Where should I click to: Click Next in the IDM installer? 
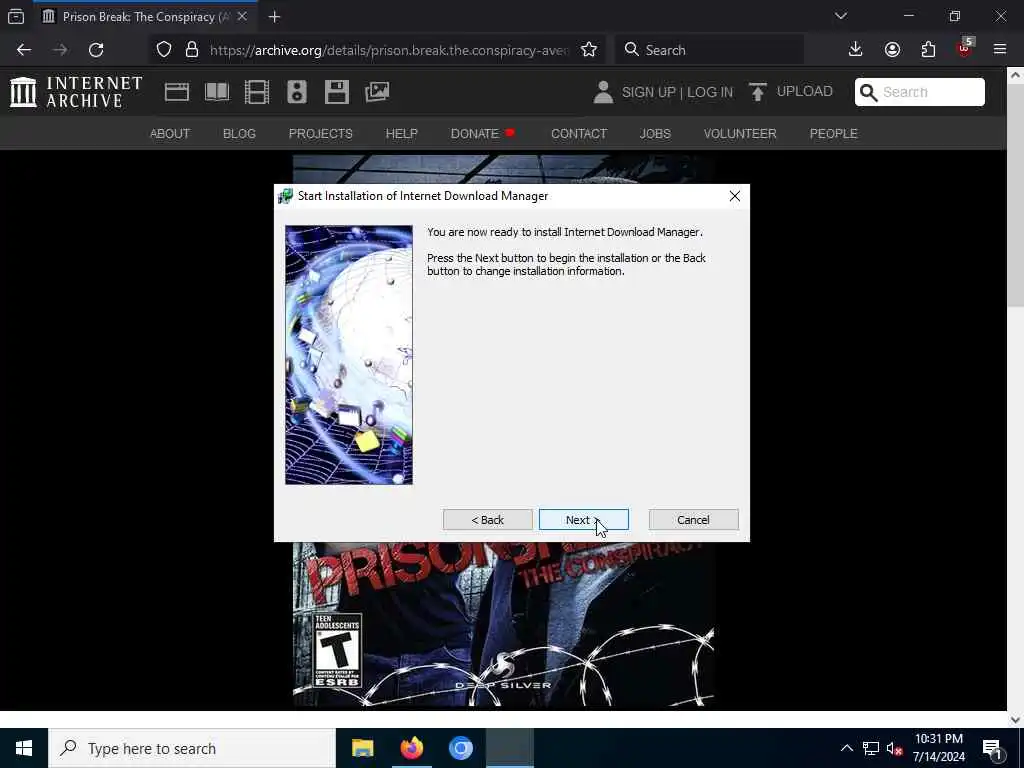pyautogui.click(x=583, y=520)
